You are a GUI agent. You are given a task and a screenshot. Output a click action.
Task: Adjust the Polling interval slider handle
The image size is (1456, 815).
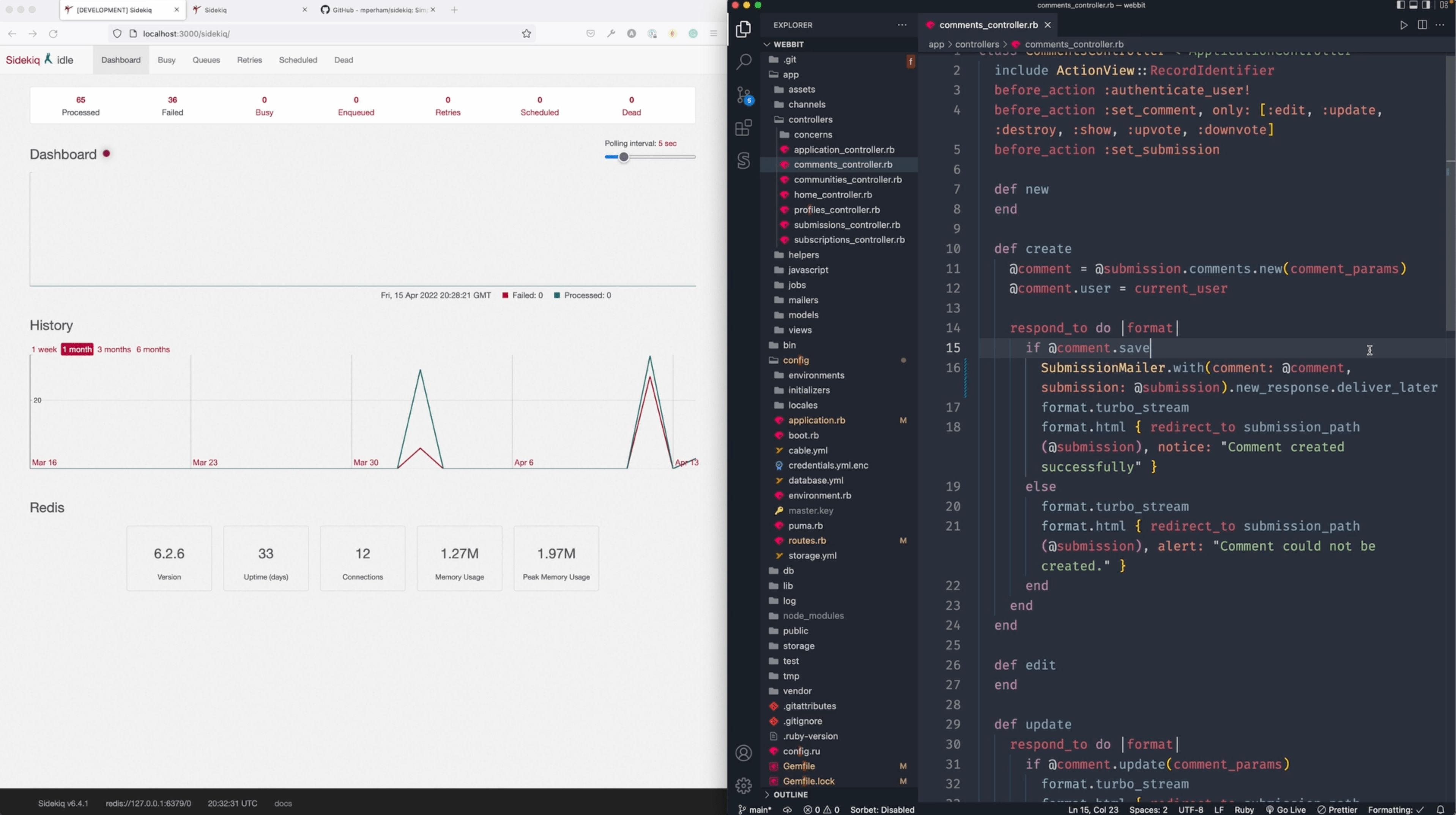pos(624,157)
